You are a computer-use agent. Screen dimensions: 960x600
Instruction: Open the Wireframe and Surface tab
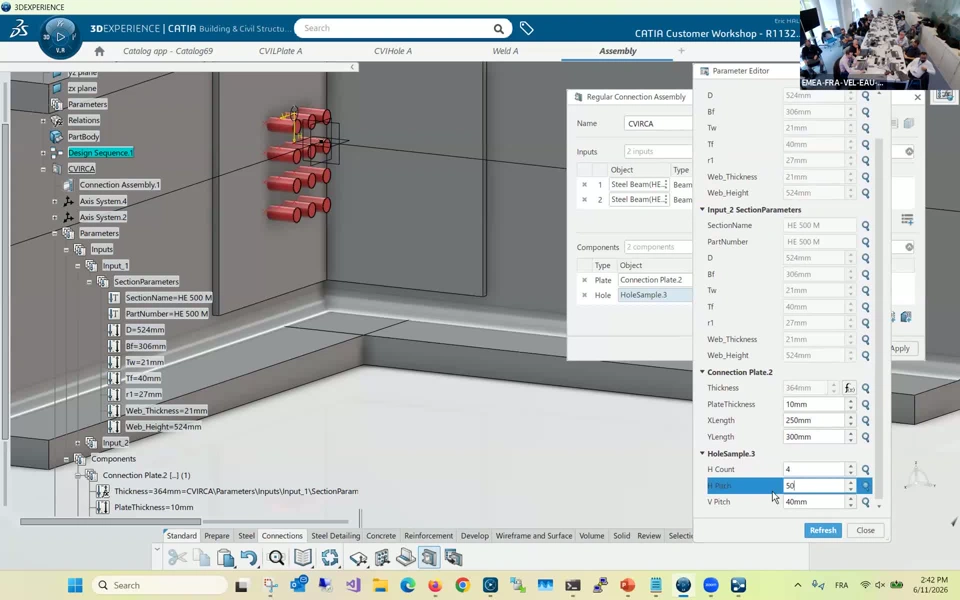[x=534, y=536]
